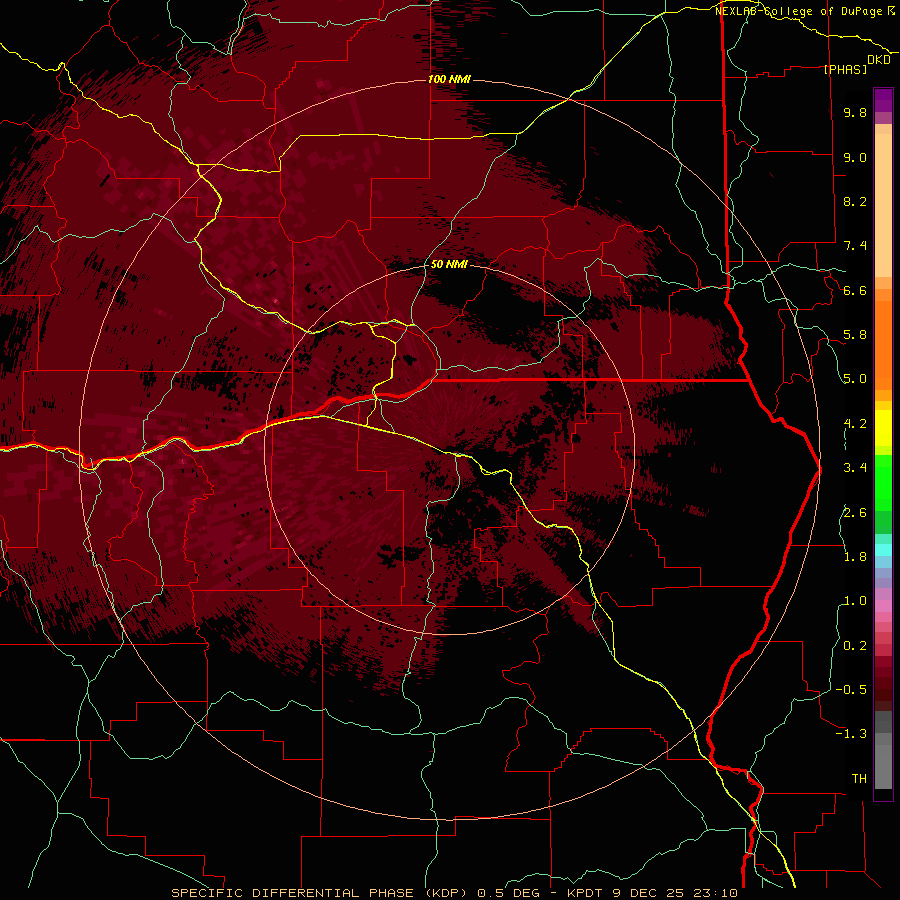Pick the orange segment of color bar

883,345
